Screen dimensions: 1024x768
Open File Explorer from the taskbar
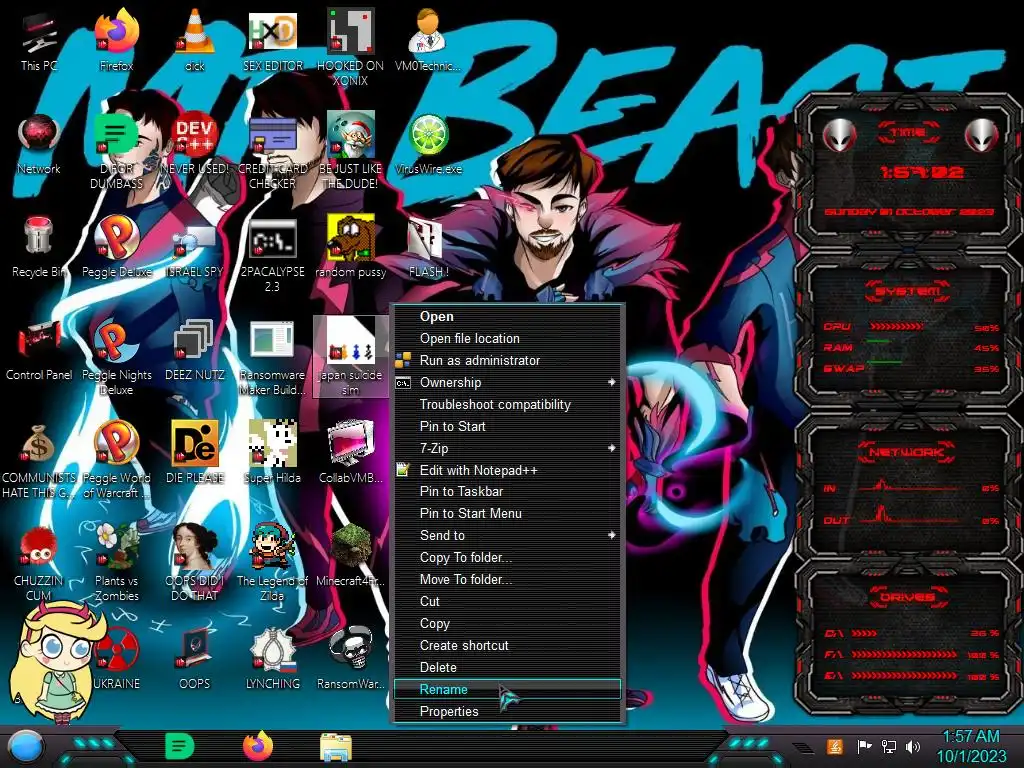336,748
